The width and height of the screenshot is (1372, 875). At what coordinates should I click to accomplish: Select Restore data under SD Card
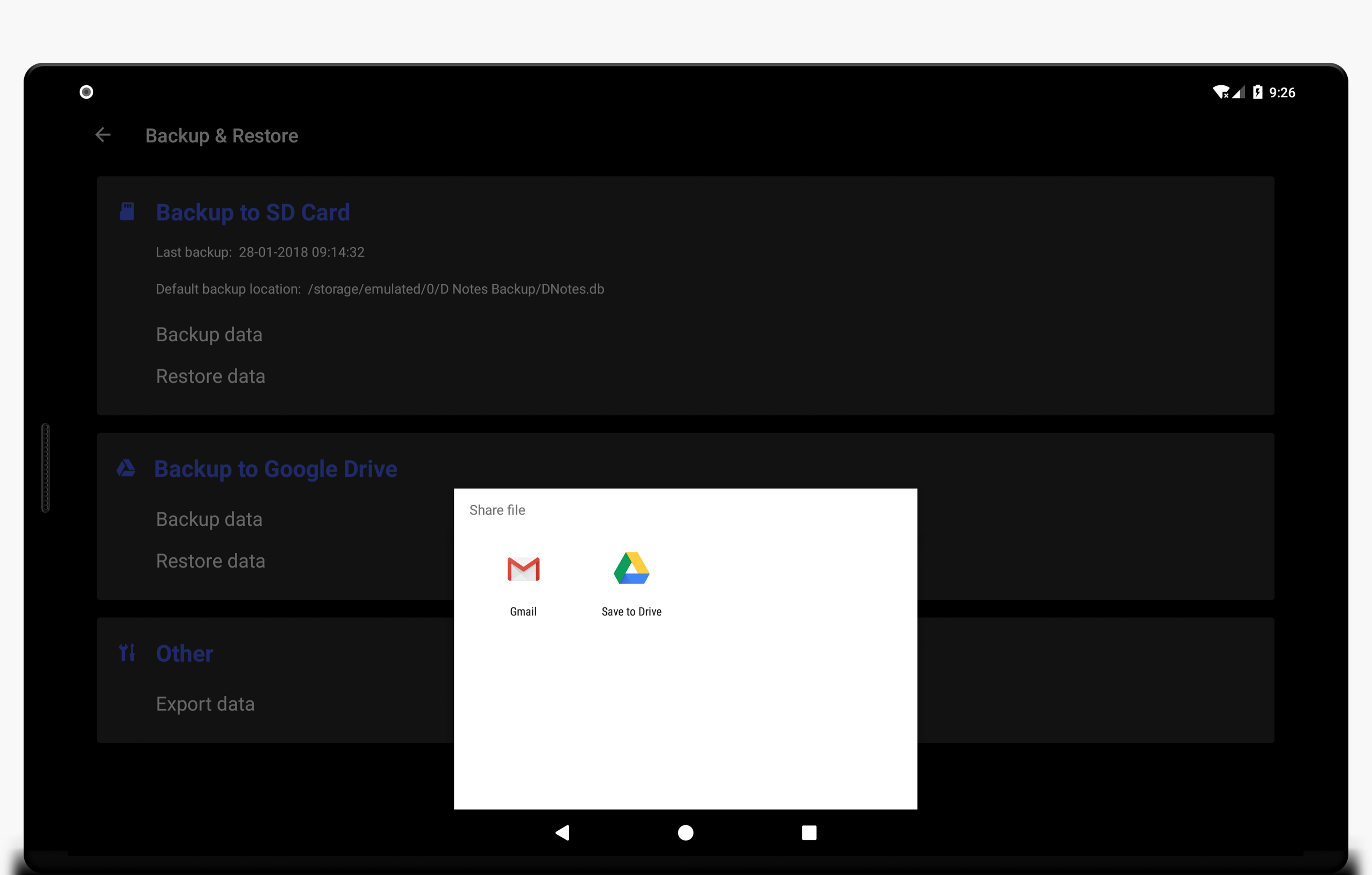click(210, 376)
